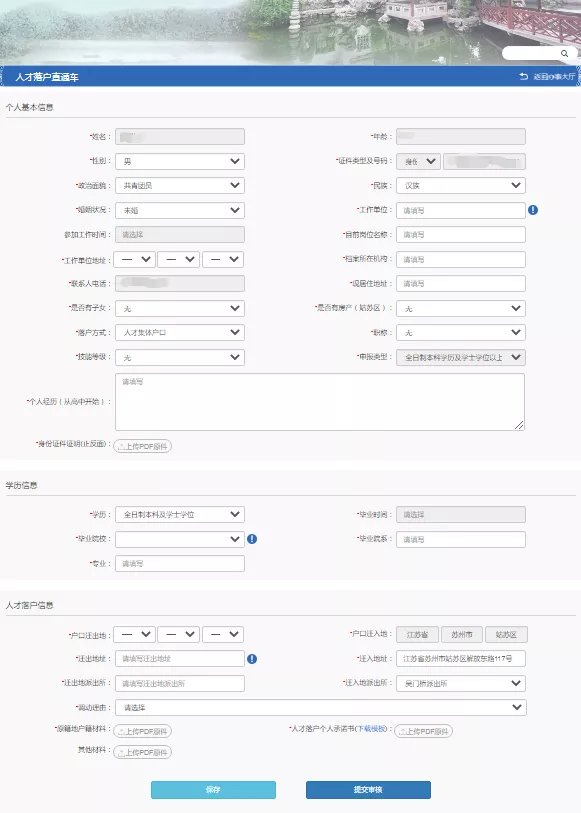Open the 落户方式 dropdown
Screen dimensions: 581x813
coord(180,332)
